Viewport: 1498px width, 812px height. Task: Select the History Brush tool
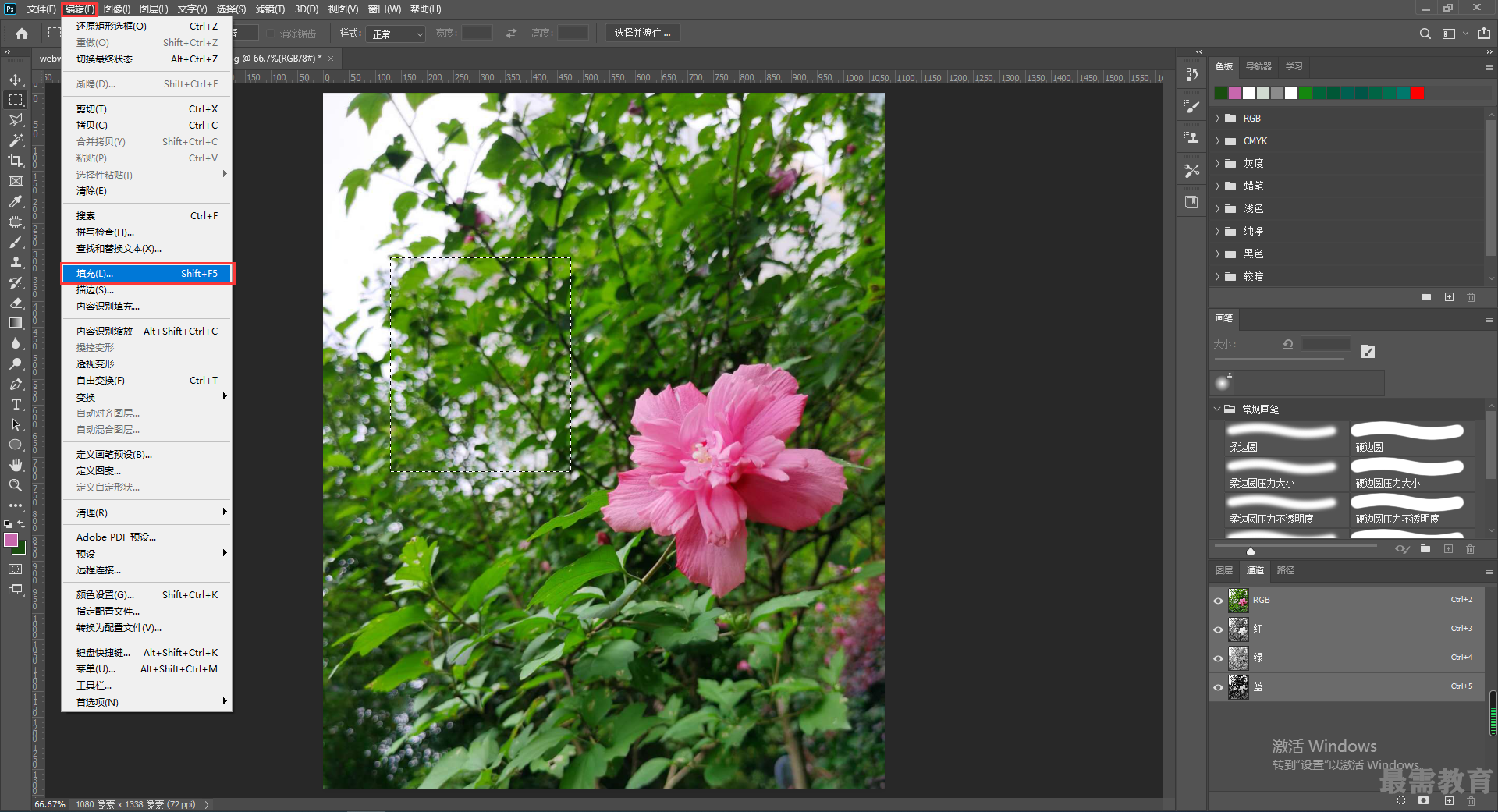pos(16,282)
